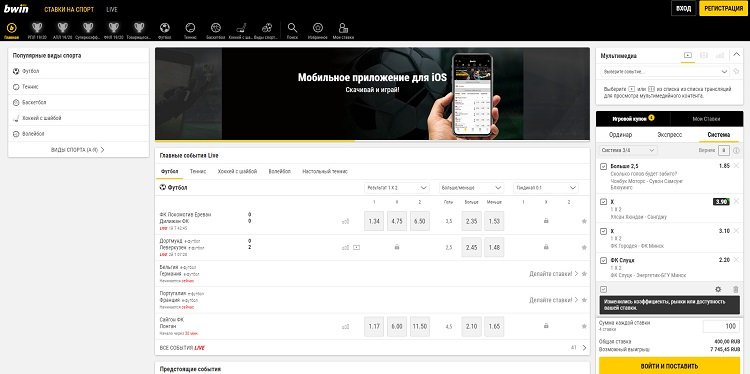Open the Поиск magnifier icon
The width and height of the screenshot is (750, 374).
(292, 28)
